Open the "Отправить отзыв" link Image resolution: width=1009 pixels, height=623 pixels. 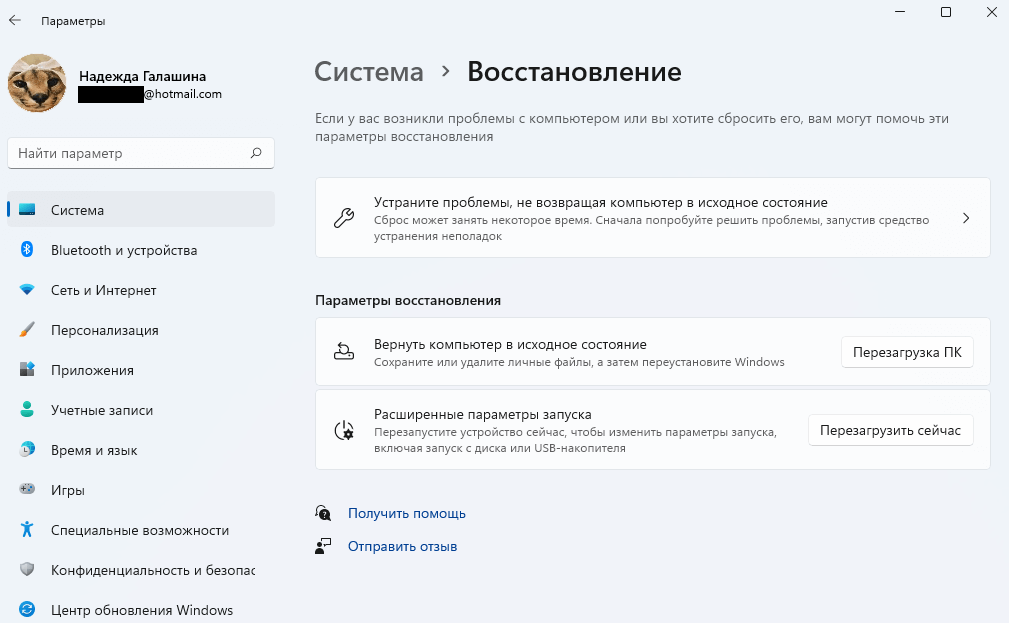(402, 546)
